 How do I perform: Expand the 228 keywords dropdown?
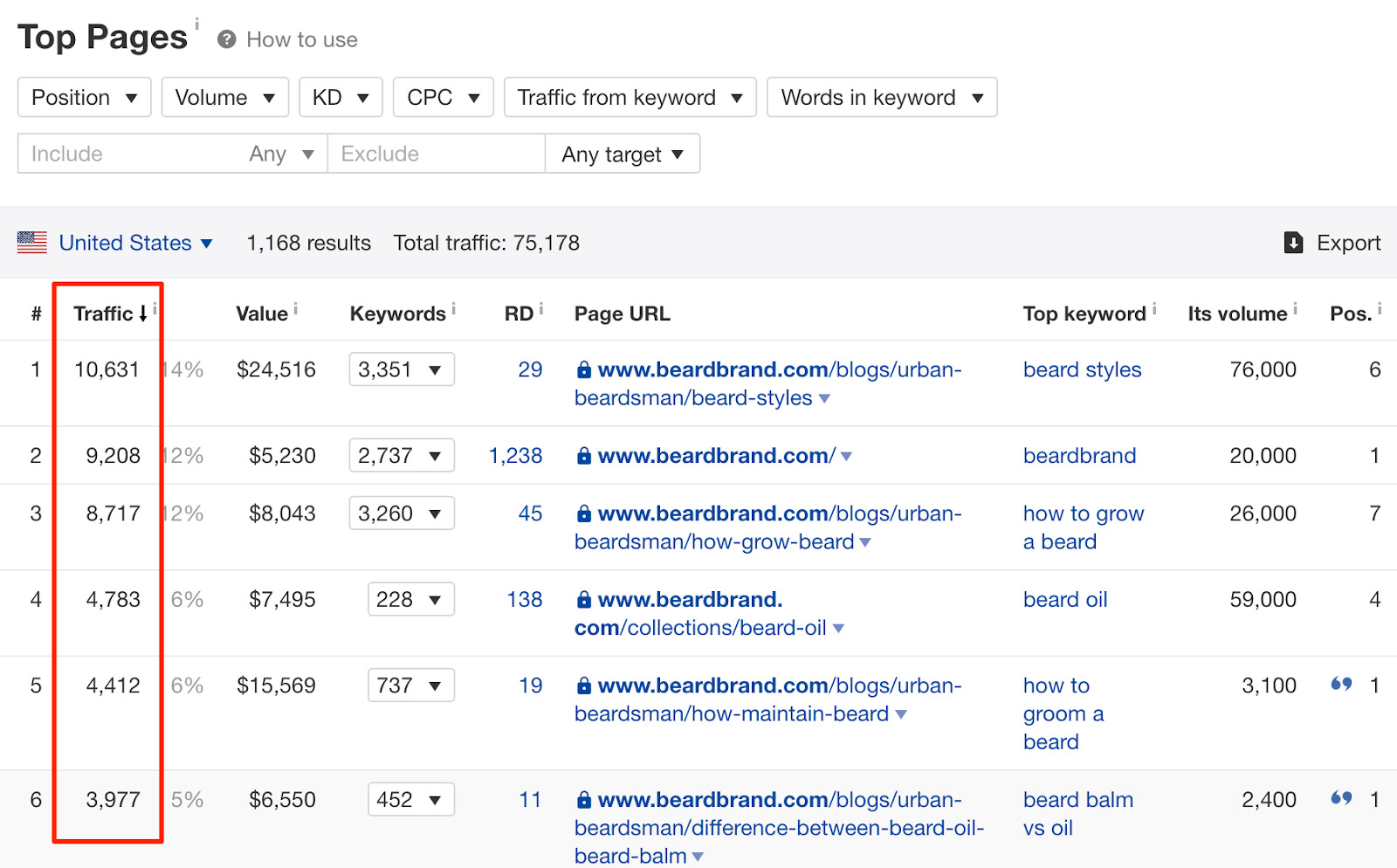pyautogui.click(x=410, y=599)
